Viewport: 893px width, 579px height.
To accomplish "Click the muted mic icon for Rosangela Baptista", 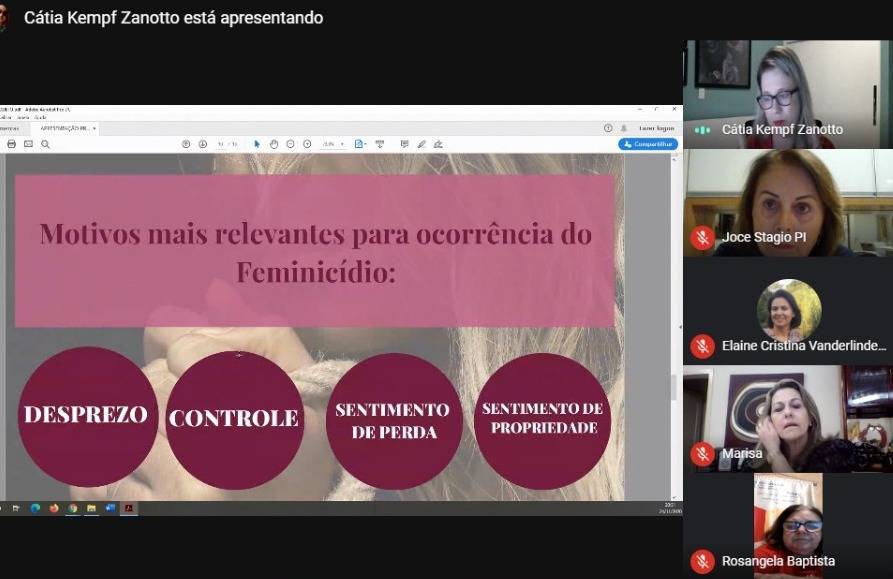I will tap(702, 561).
